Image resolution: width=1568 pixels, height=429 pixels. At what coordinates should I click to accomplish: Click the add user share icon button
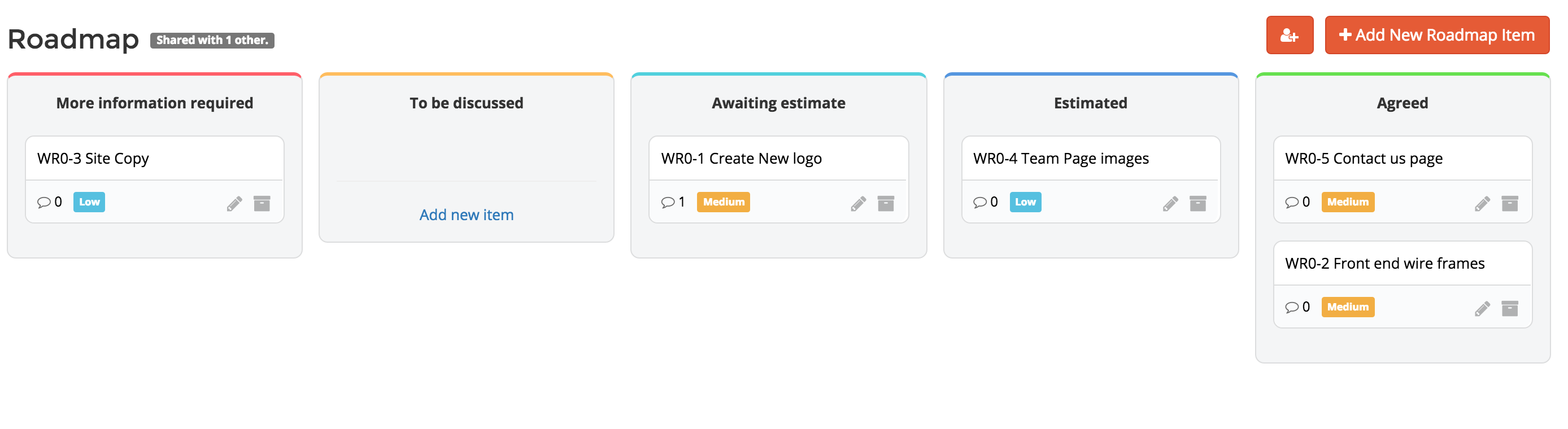(x=1289, y=36)
